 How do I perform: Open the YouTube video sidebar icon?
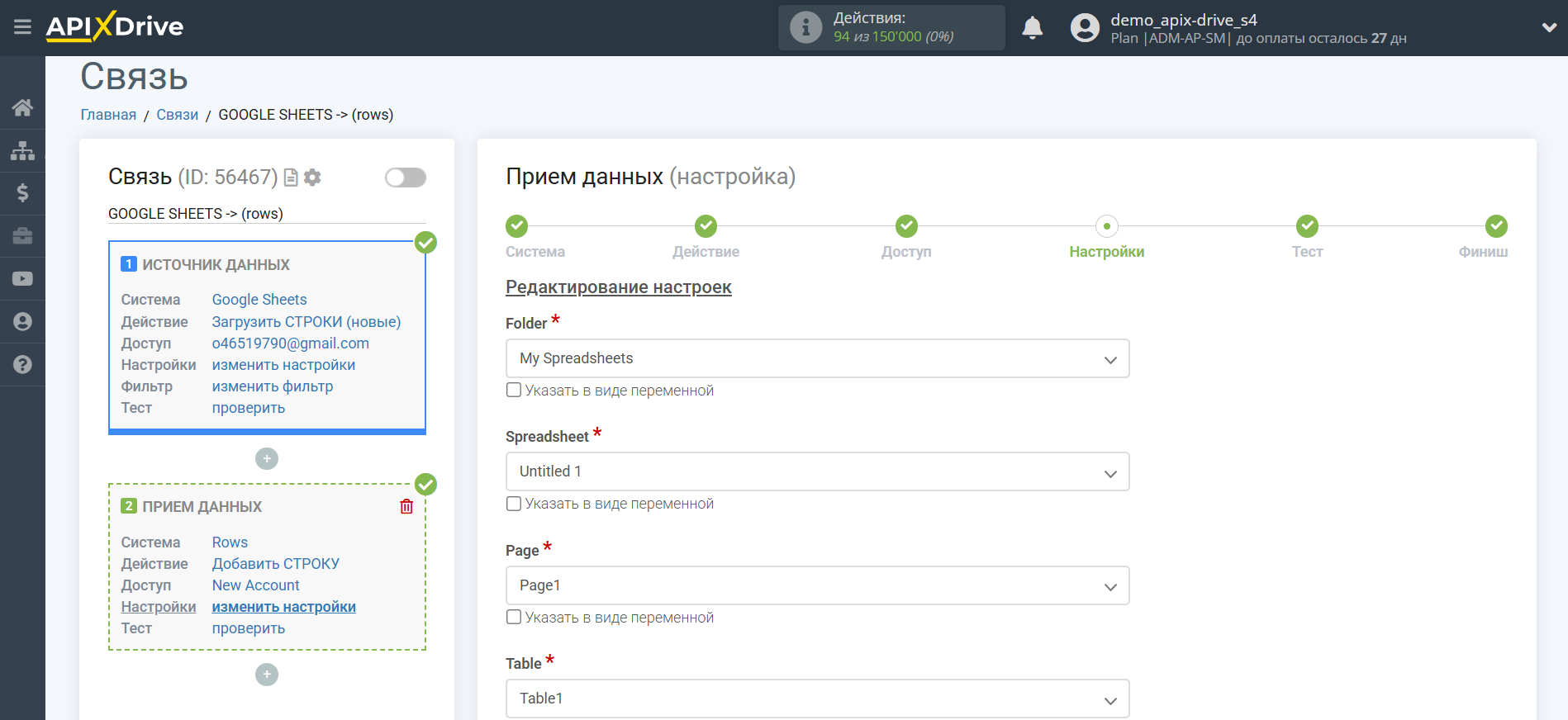[x=22, y=279]
